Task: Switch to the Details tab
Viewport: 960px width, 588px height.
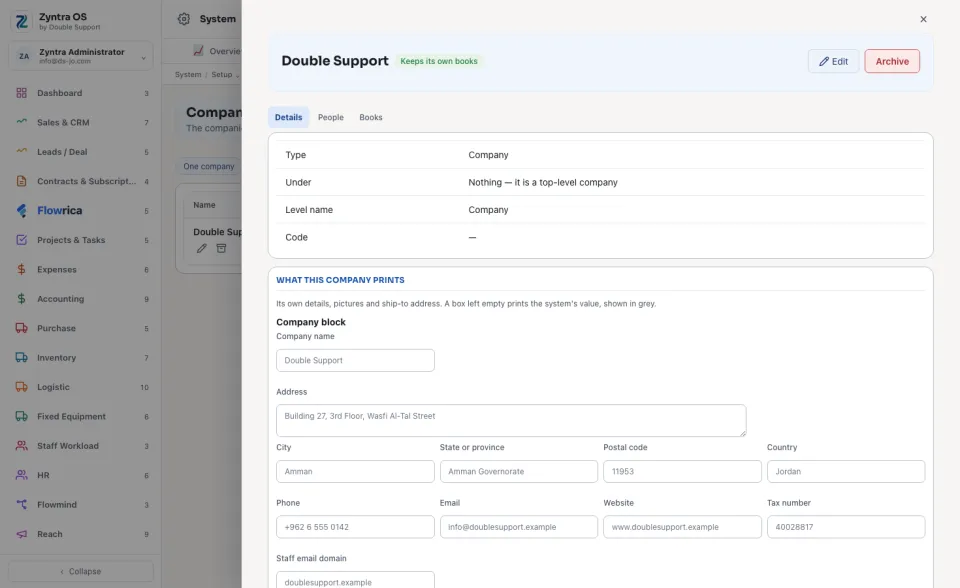Action: tap(288, 117)
